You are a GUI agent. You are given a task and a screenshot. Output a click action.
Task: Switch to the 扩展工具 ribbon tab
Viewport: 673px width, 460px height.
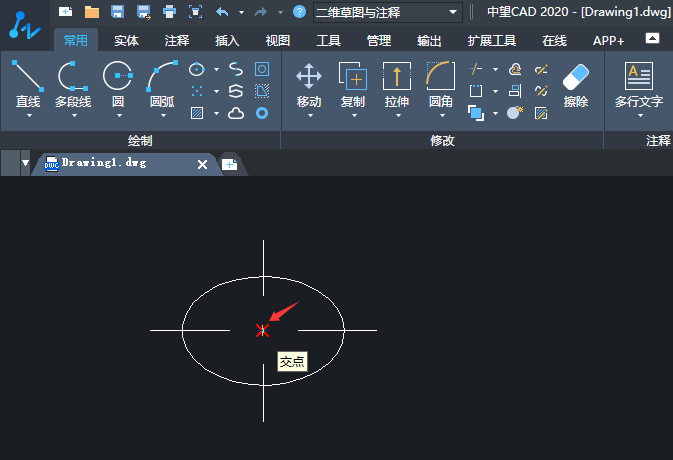click(x=492, y=40)
